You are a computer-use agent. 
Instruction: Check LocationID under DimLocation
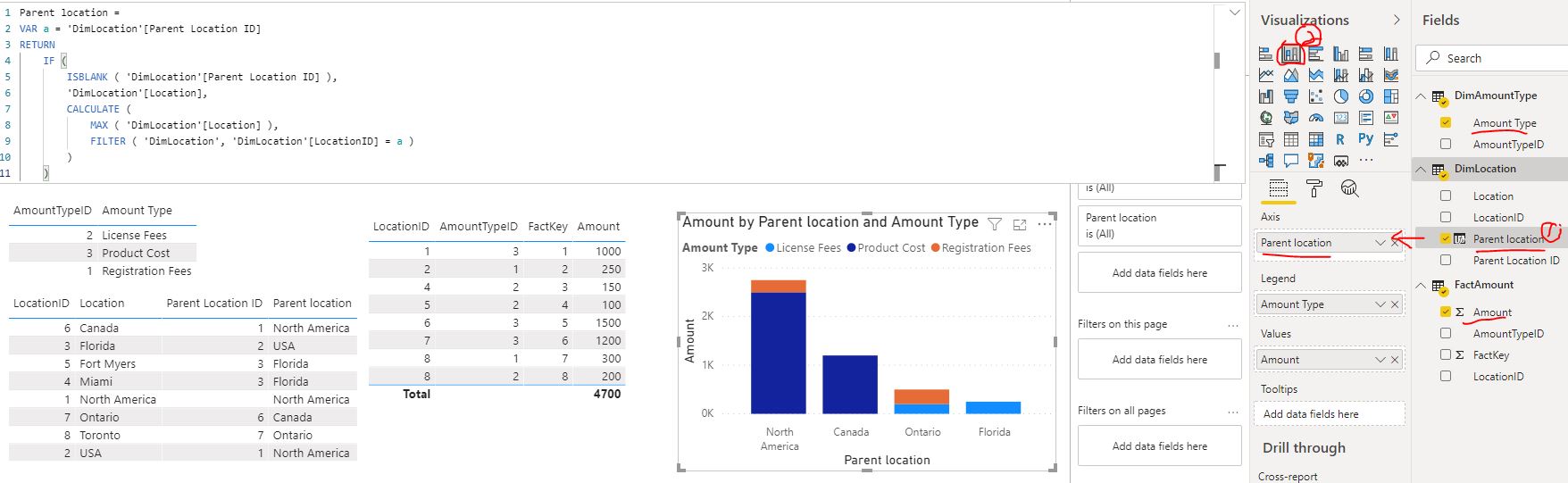pyautogui.click(x=1446, y=217)
